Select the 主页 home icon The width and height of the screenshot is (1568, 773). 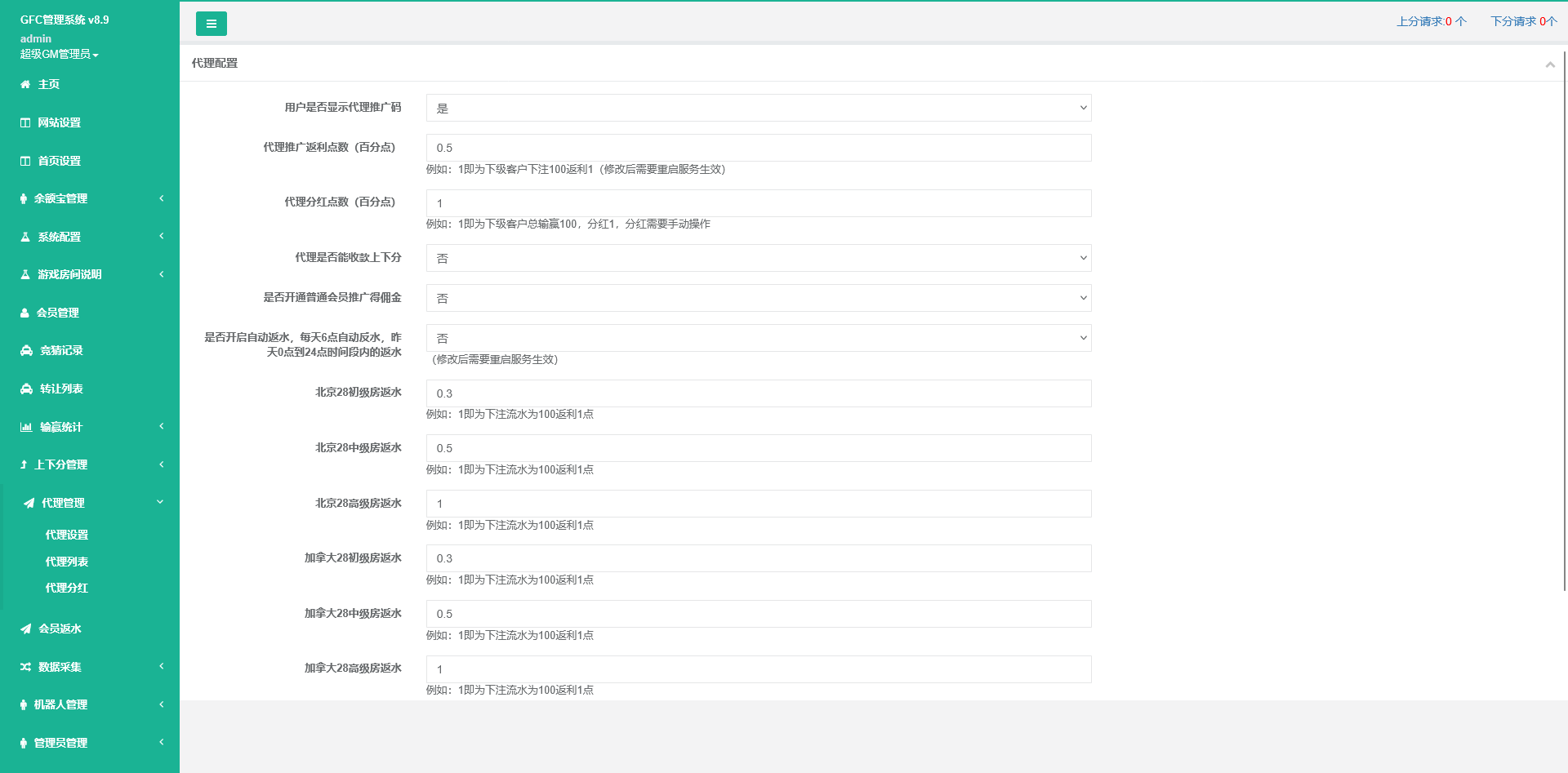[x=25, y=84]
